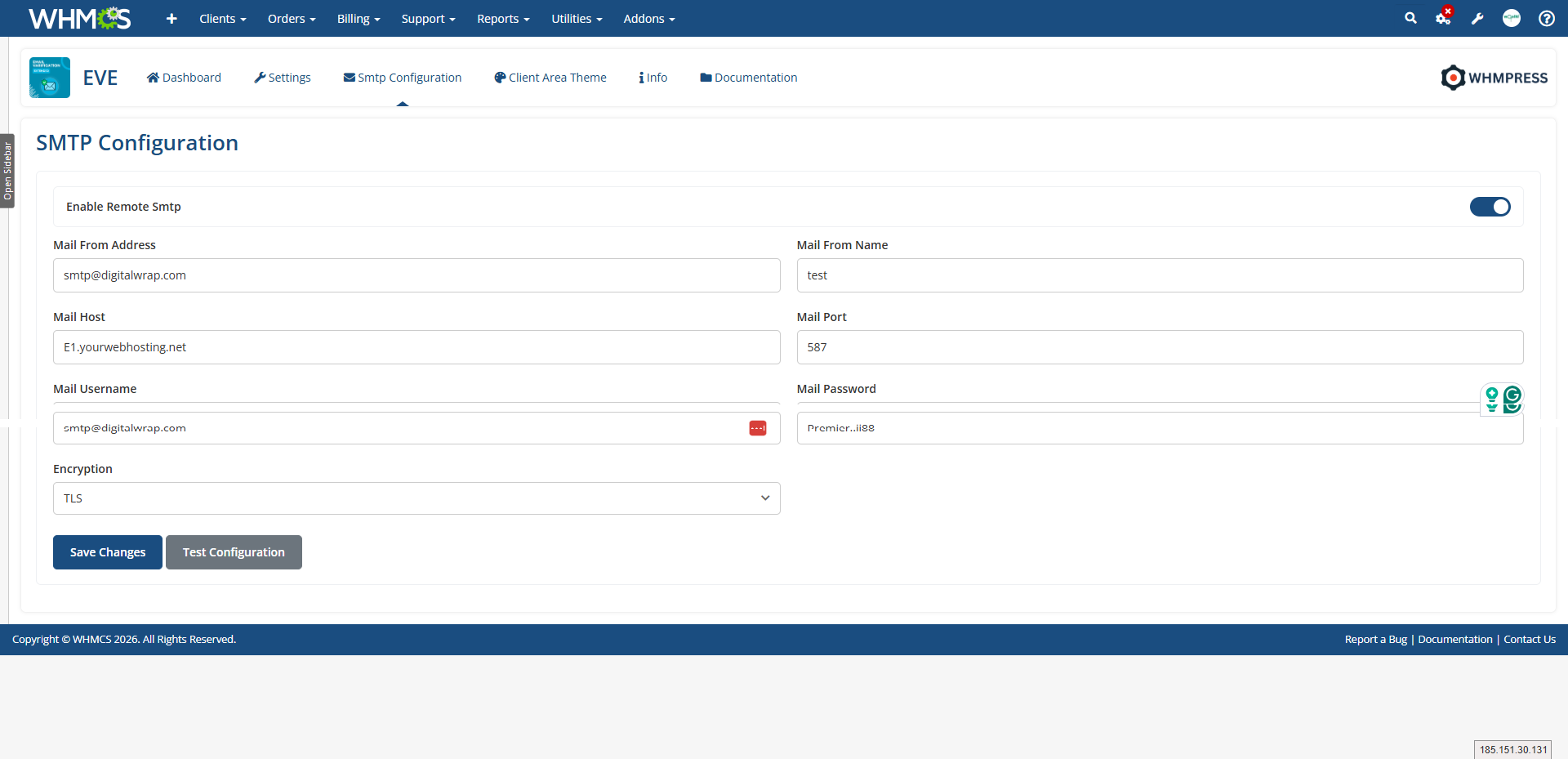Click the Mail From Name field

click(x=1160, y=275)
